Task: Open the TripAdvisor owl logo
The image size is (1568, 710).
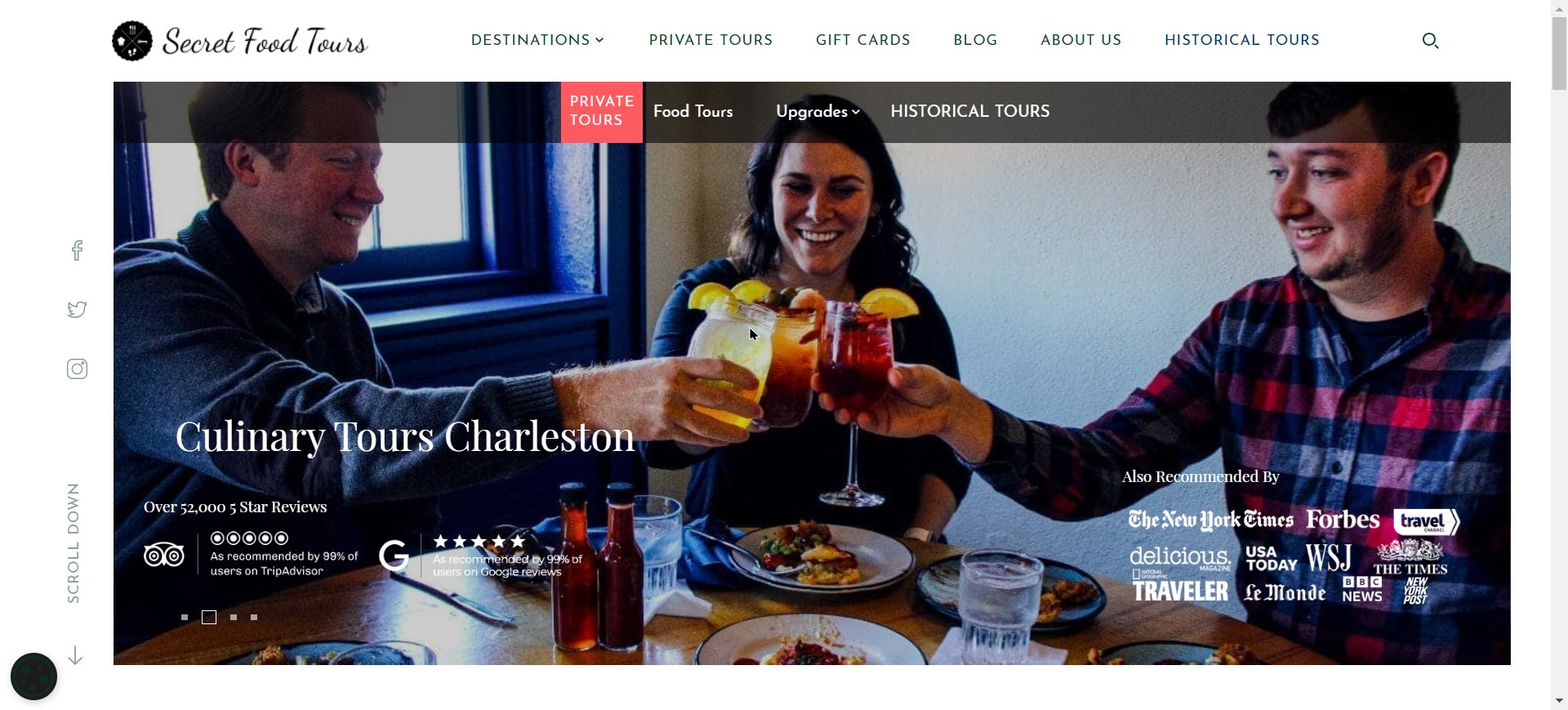Action: coord(164,556)
